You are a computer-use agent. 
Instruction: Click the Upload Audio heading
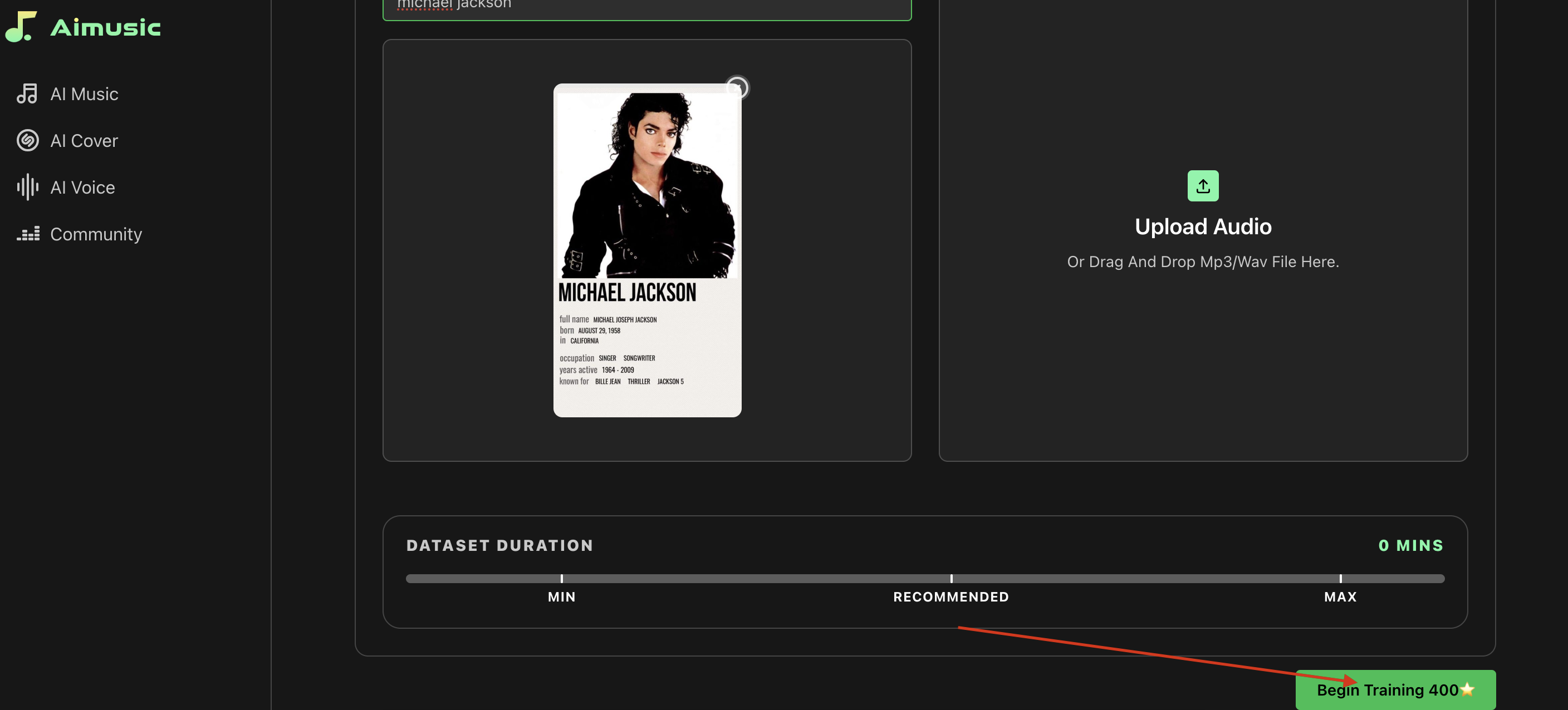click(1203, 227)
